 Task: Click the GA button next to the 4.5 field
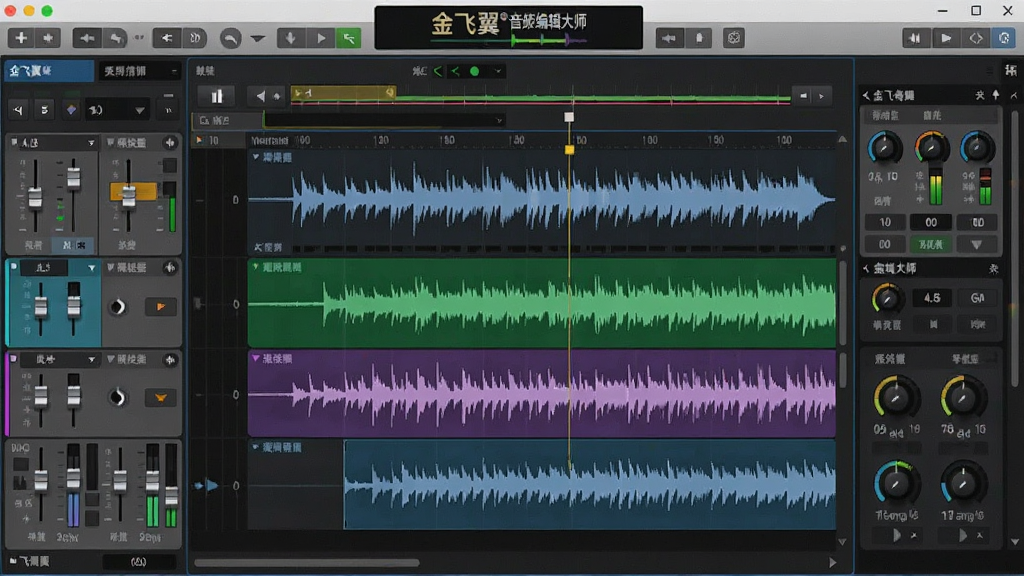[978, 298]
